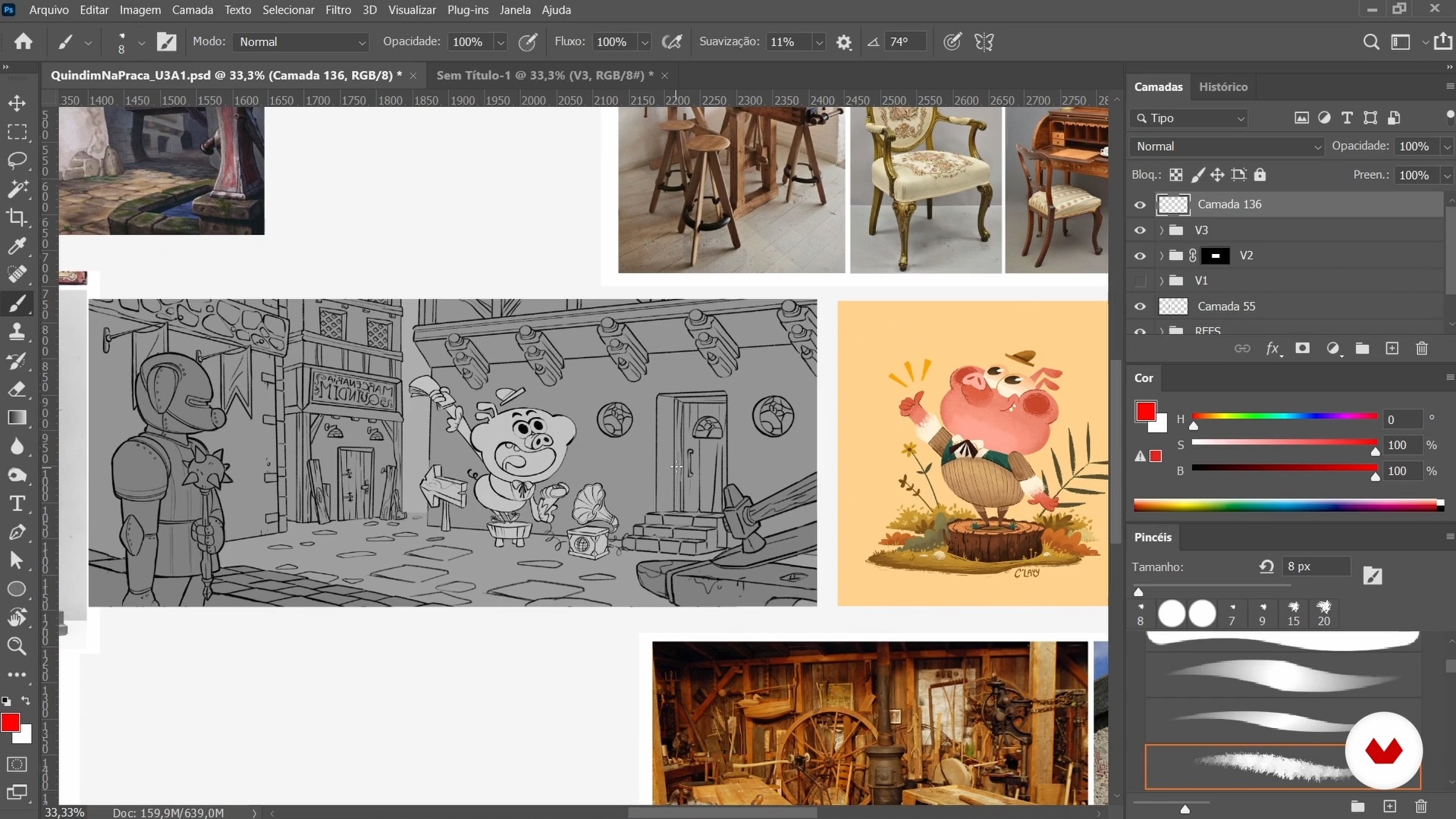Screen dimensions: 1456x819
Task: Select the Crop tool
Action: tap(17, 218)
